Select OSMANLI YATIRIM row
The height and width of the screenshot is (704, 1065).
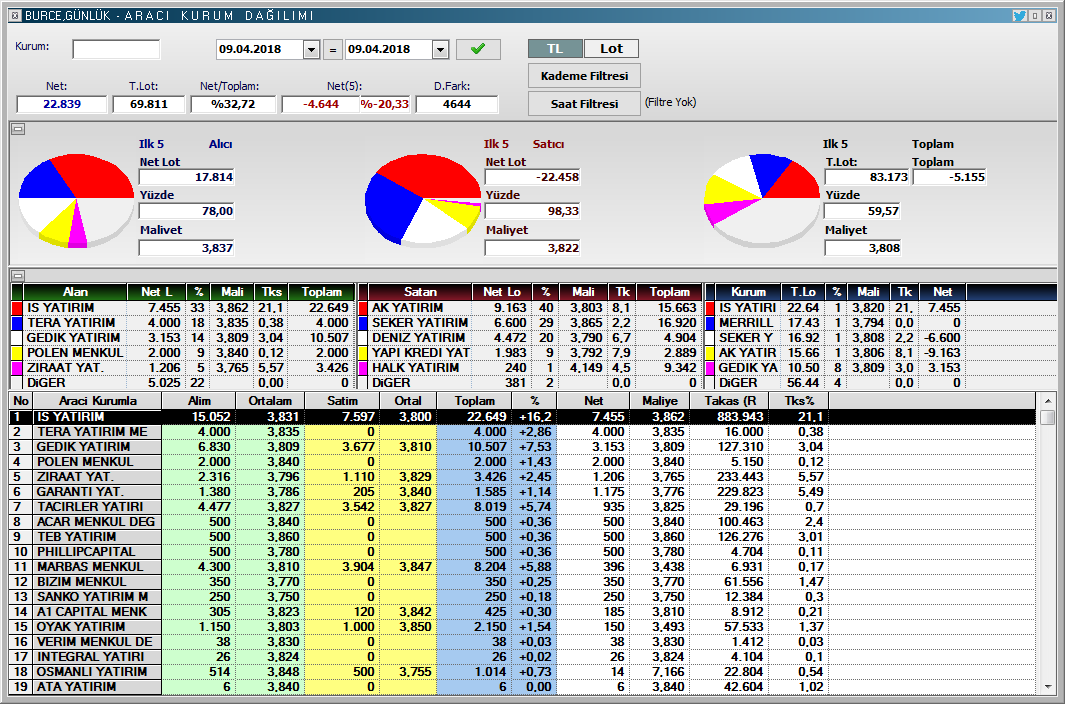click(523, 671)
